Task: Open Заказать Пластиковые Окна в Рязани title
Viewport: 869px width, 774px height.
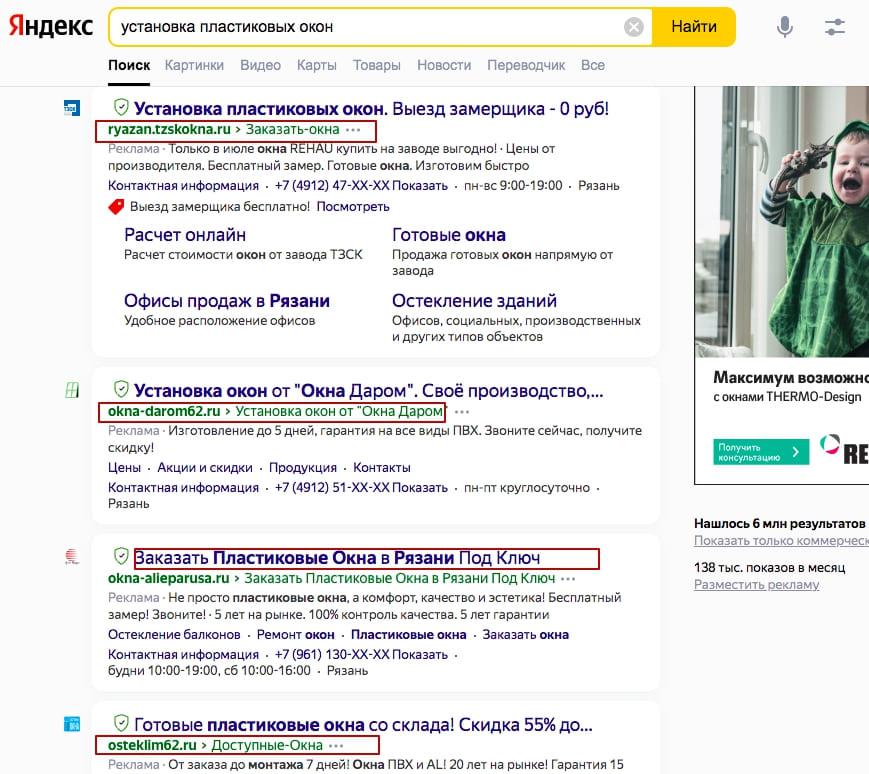Action: tap(337, 557)
